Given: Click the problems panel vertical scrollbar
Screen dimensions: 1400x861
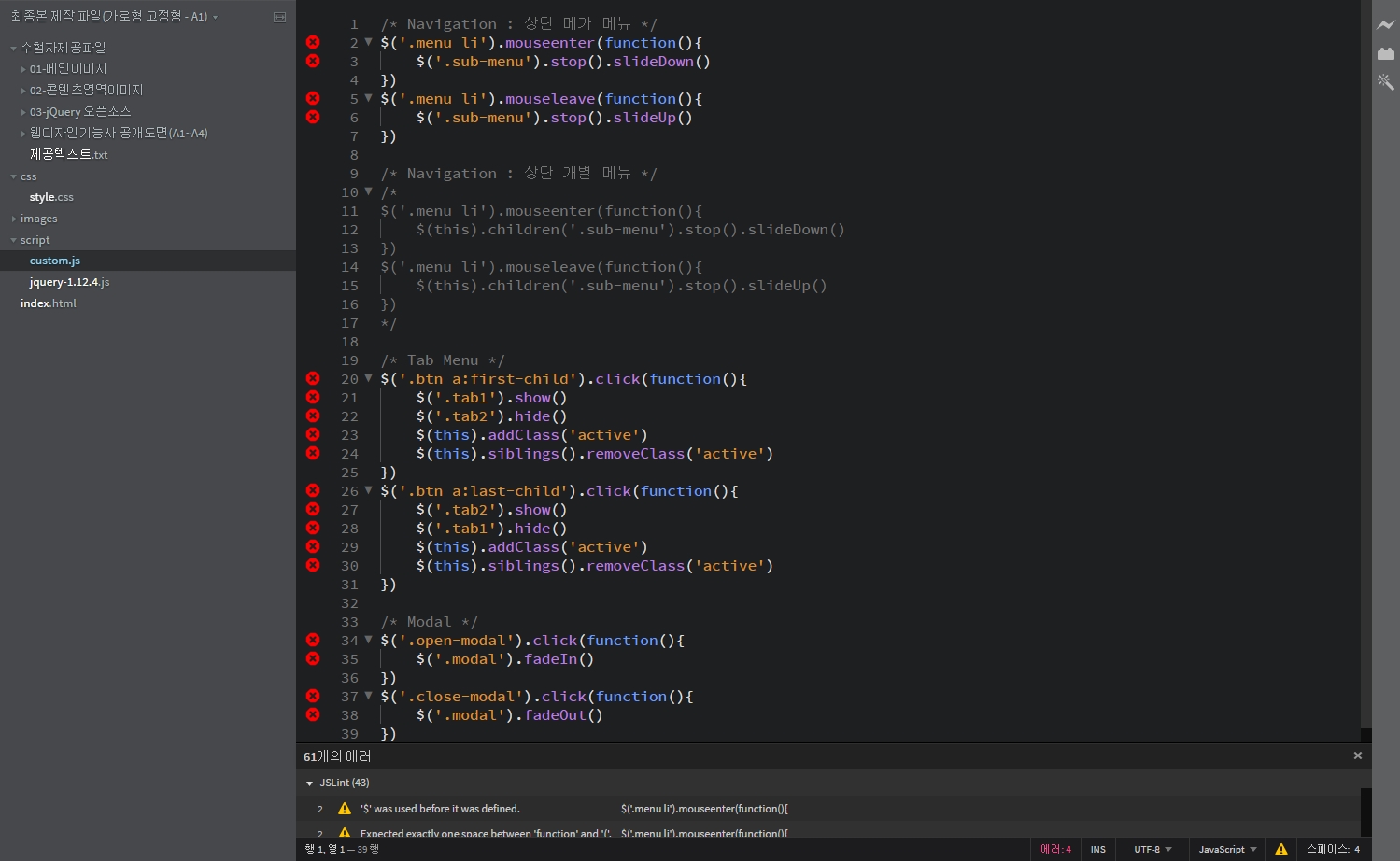Looking at the screenshot, I should [1365, 812].
